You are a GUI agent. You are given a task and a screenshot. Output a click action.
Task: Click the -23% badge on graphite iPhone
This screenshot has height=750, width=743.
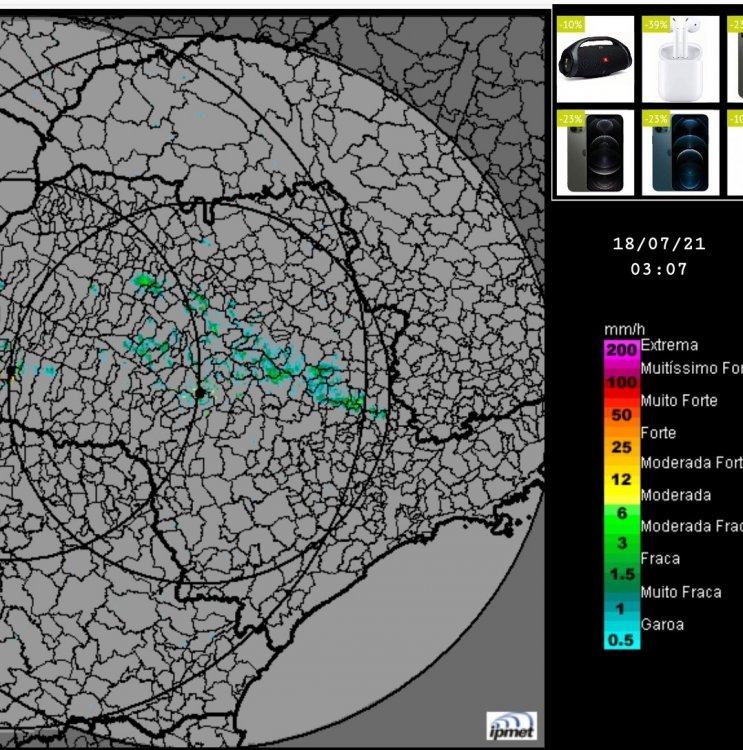(x=569, y=118)
